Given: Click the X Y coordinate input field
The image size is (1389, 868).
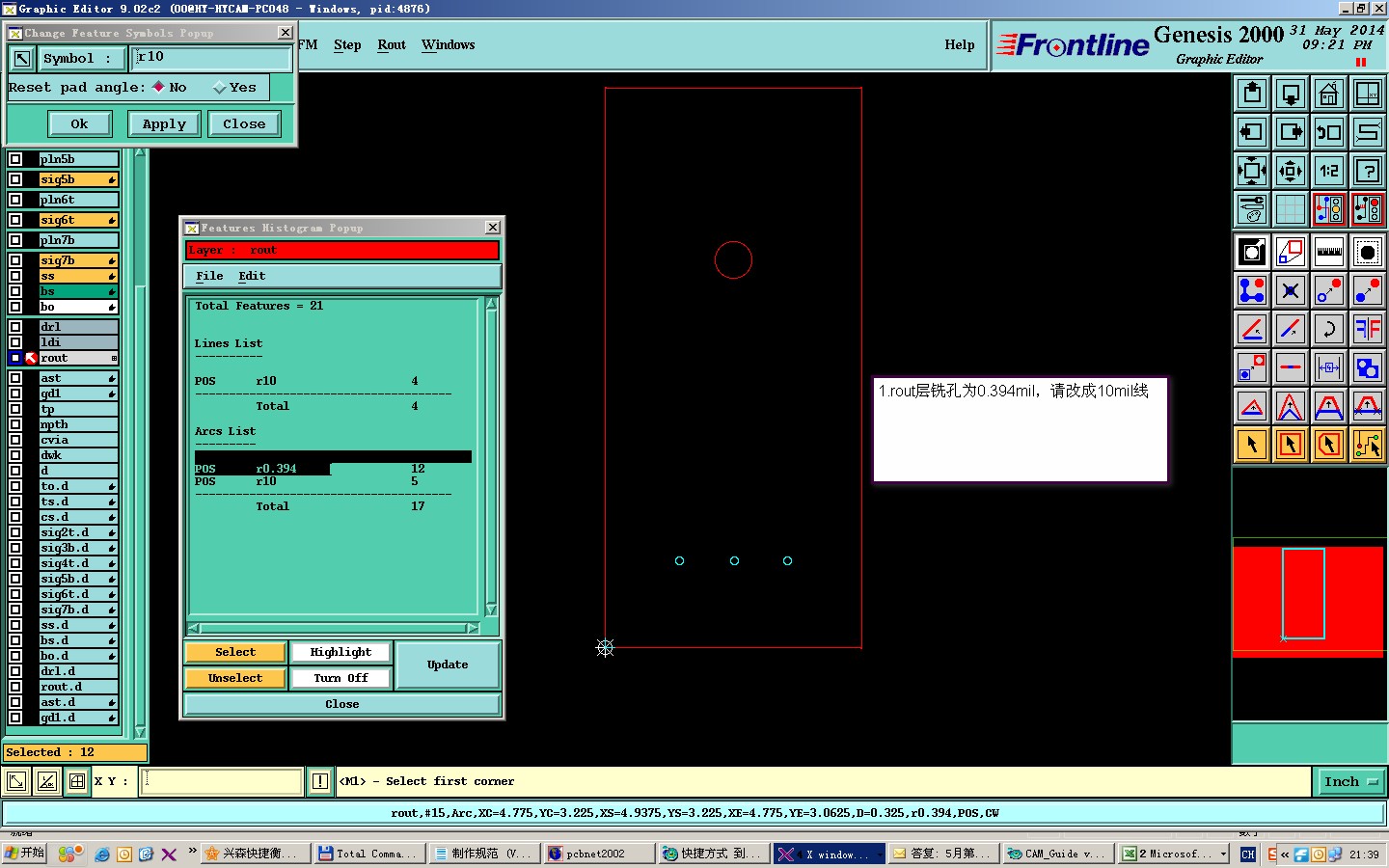Looking at the screenshot, I should [222, 781].
